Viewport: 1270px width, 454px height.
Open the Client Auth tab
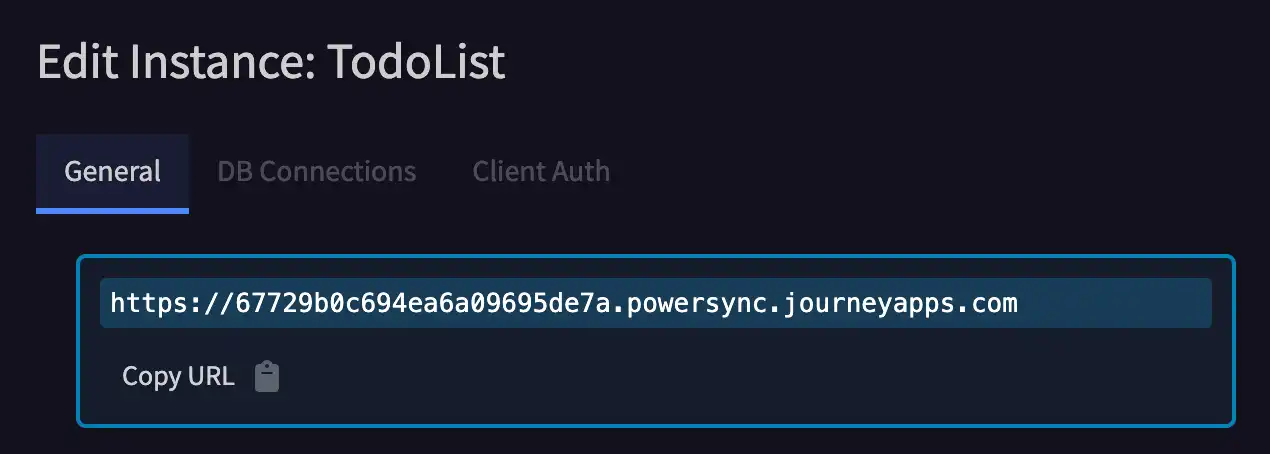point(541,172)
